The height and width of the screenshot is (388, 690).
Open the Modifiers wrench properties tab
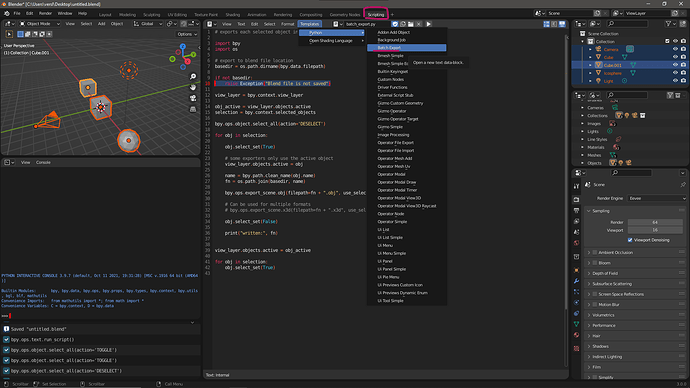point(576,281)
